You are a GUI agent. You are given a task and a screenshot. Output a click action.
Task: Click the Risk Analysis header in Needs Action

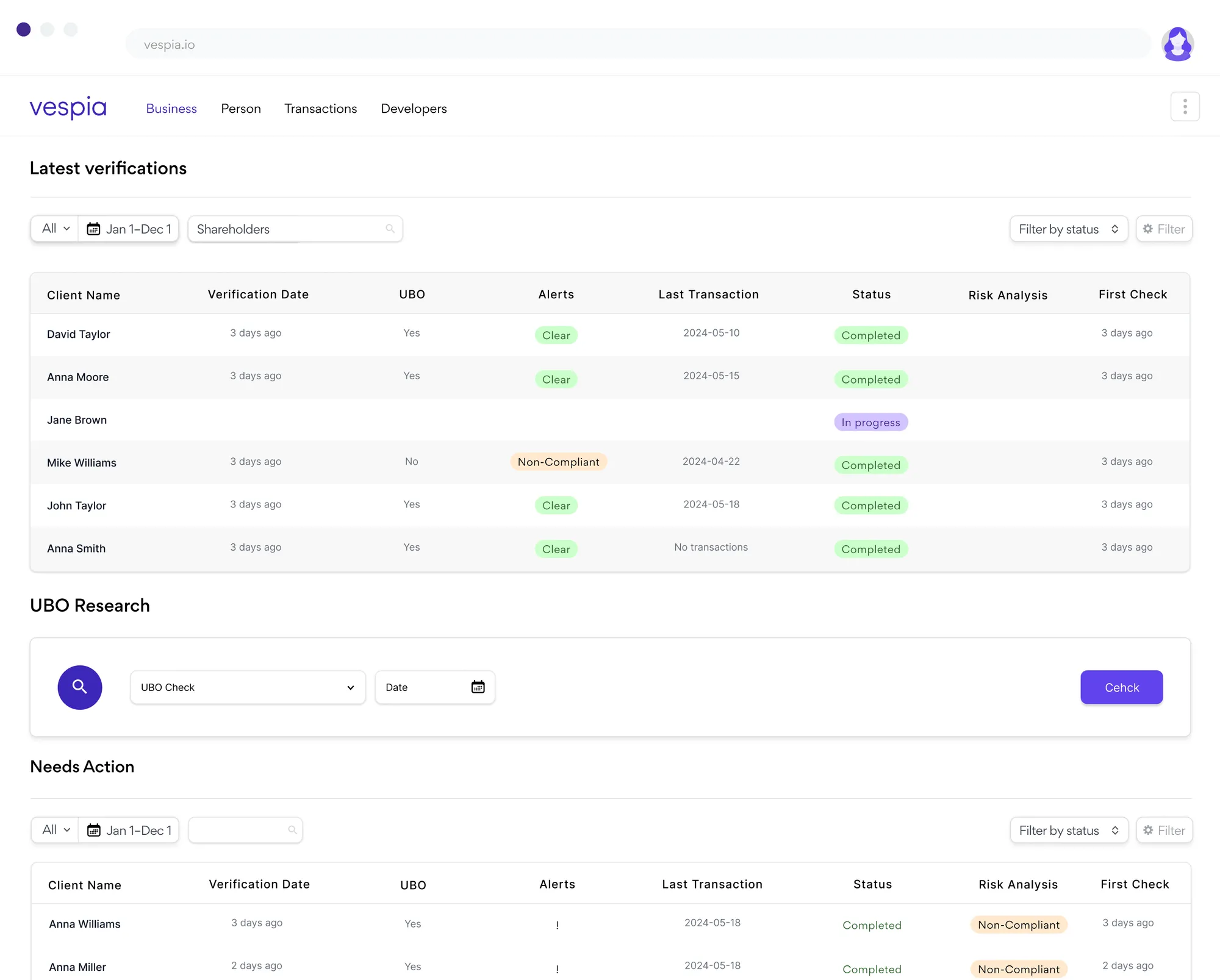(1018, 884)
